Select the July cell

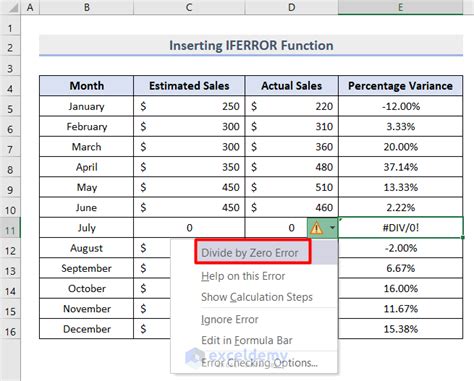point(87,228)
